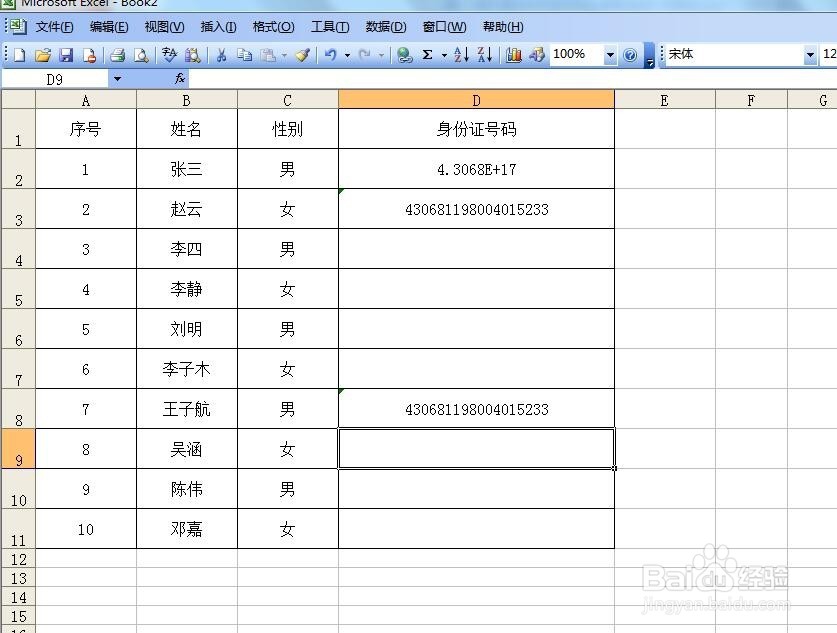Select column D header
Viewport: 837px width, 633px height.
click(476, 100)
